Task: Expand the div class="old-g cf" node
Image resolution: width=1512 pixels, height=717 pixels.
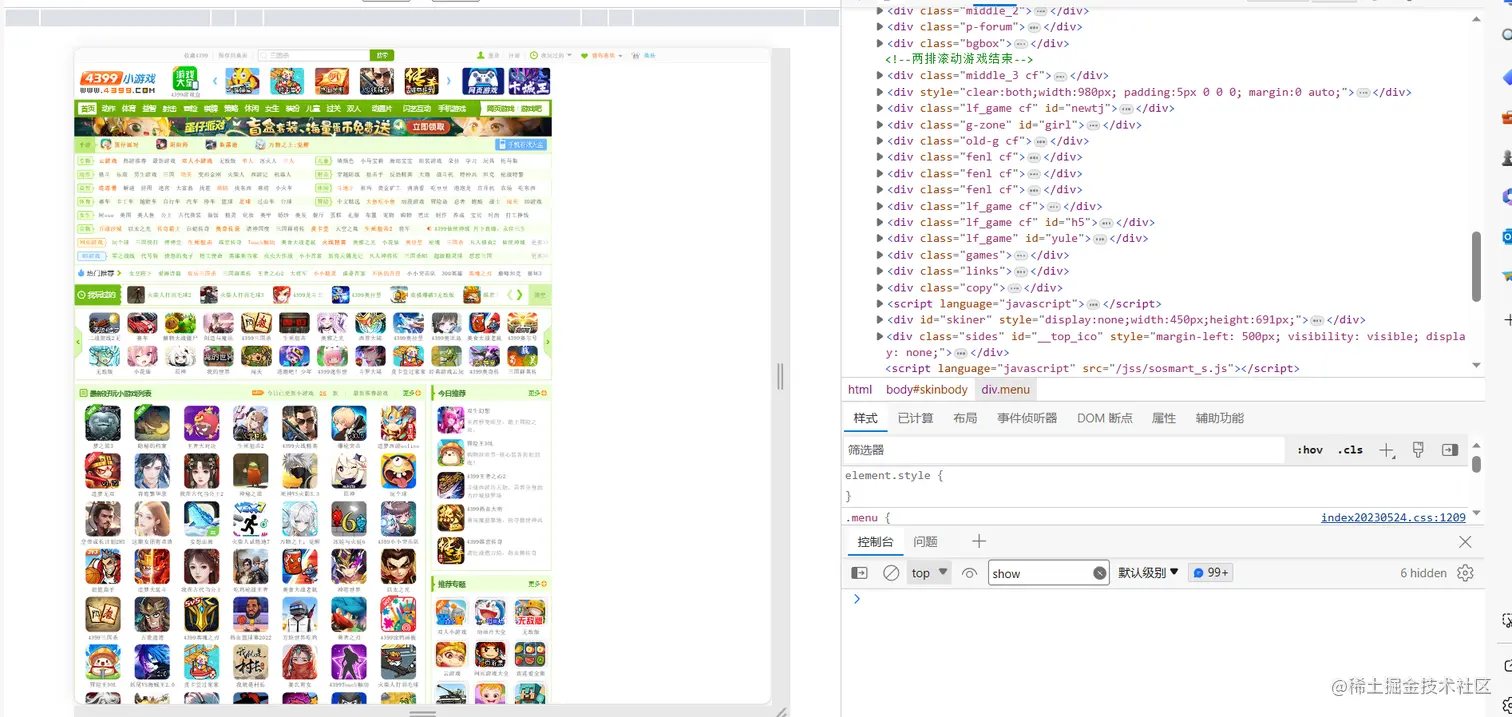Action: (880, 141)
